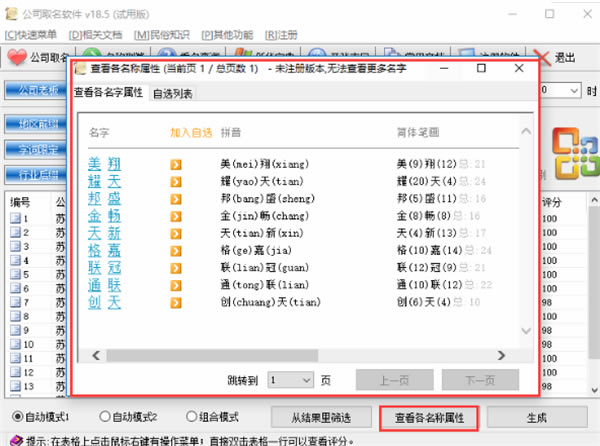Open the 通联 name link

(104, 285)
